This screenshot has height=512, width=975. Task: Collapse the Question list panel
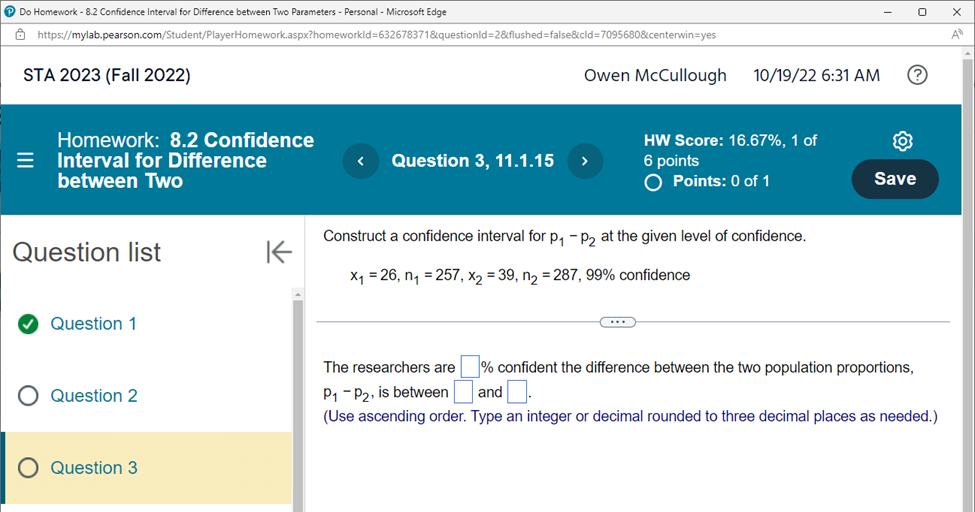(x=279, y=252)
